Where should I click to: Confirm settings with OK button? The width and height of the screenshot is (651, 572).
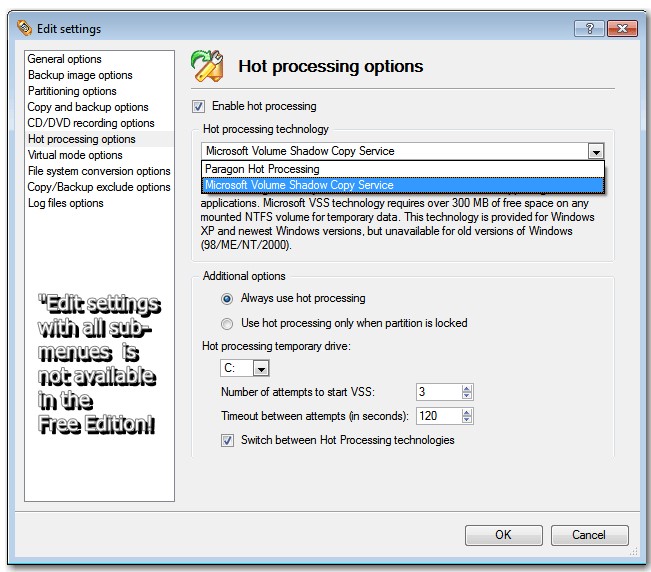pyautogui.click(x=504, y=535)
